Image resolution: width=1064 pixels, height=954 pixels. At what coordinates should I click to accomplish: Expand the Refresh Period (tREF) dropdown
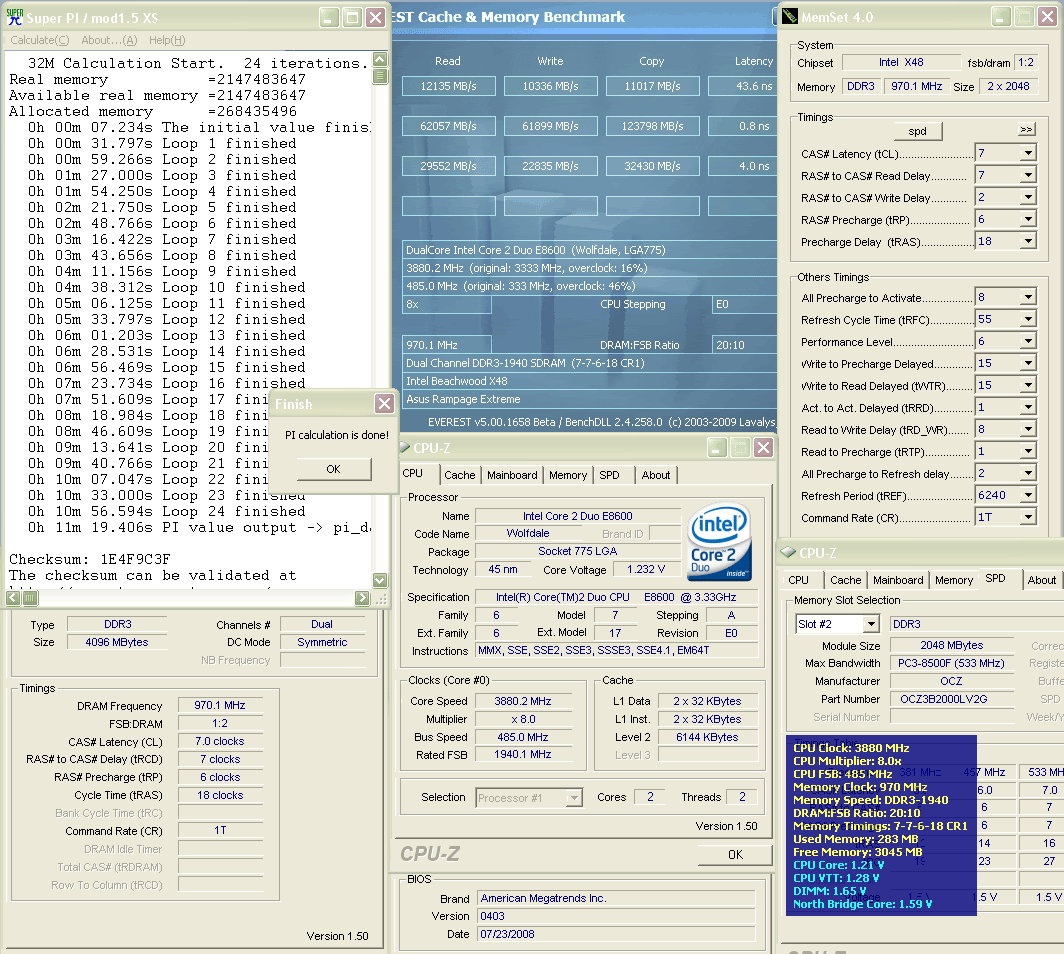coord(1028,495)
